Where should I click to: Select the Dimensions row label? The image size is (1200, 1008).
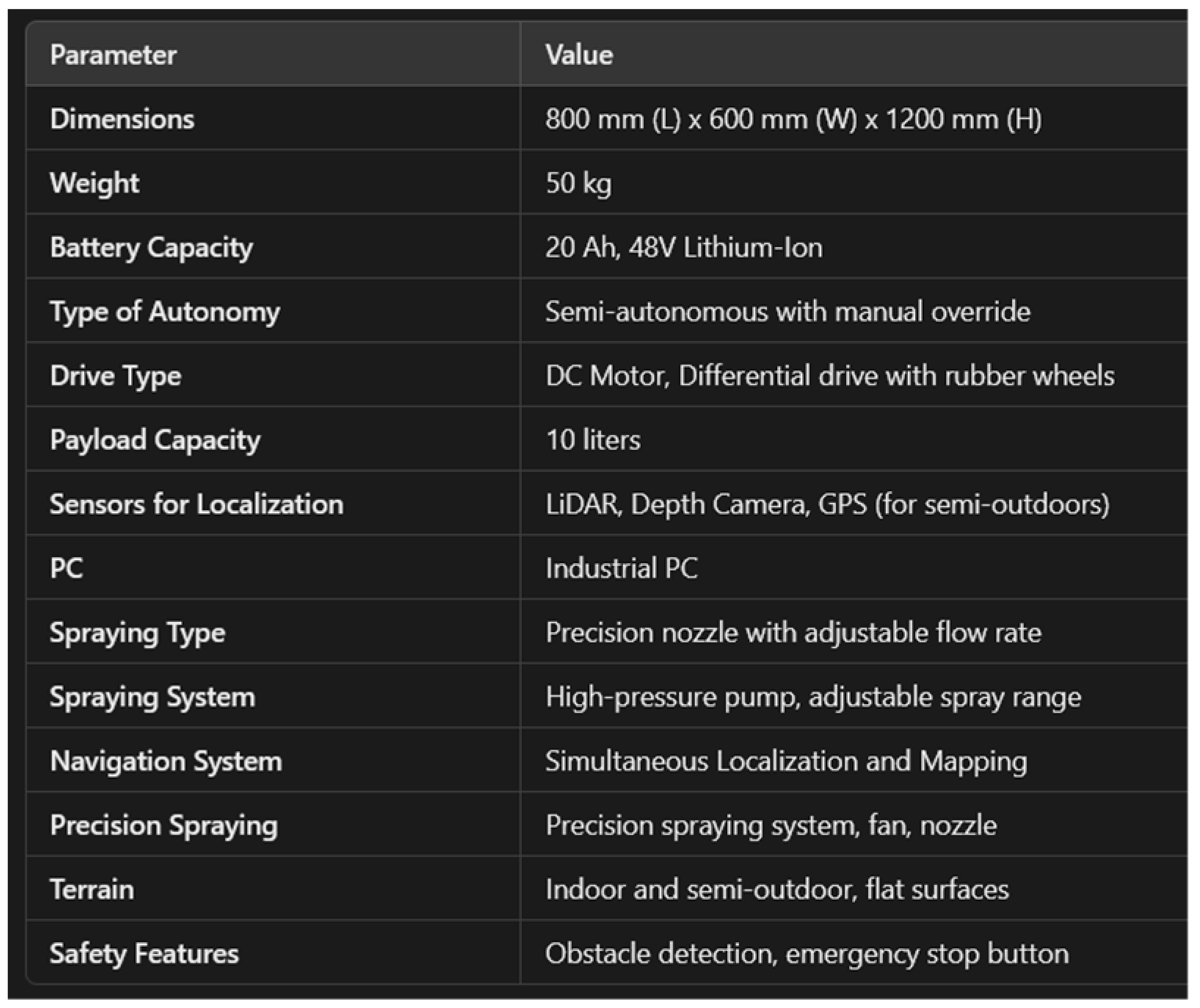click(x=122, y=119)
